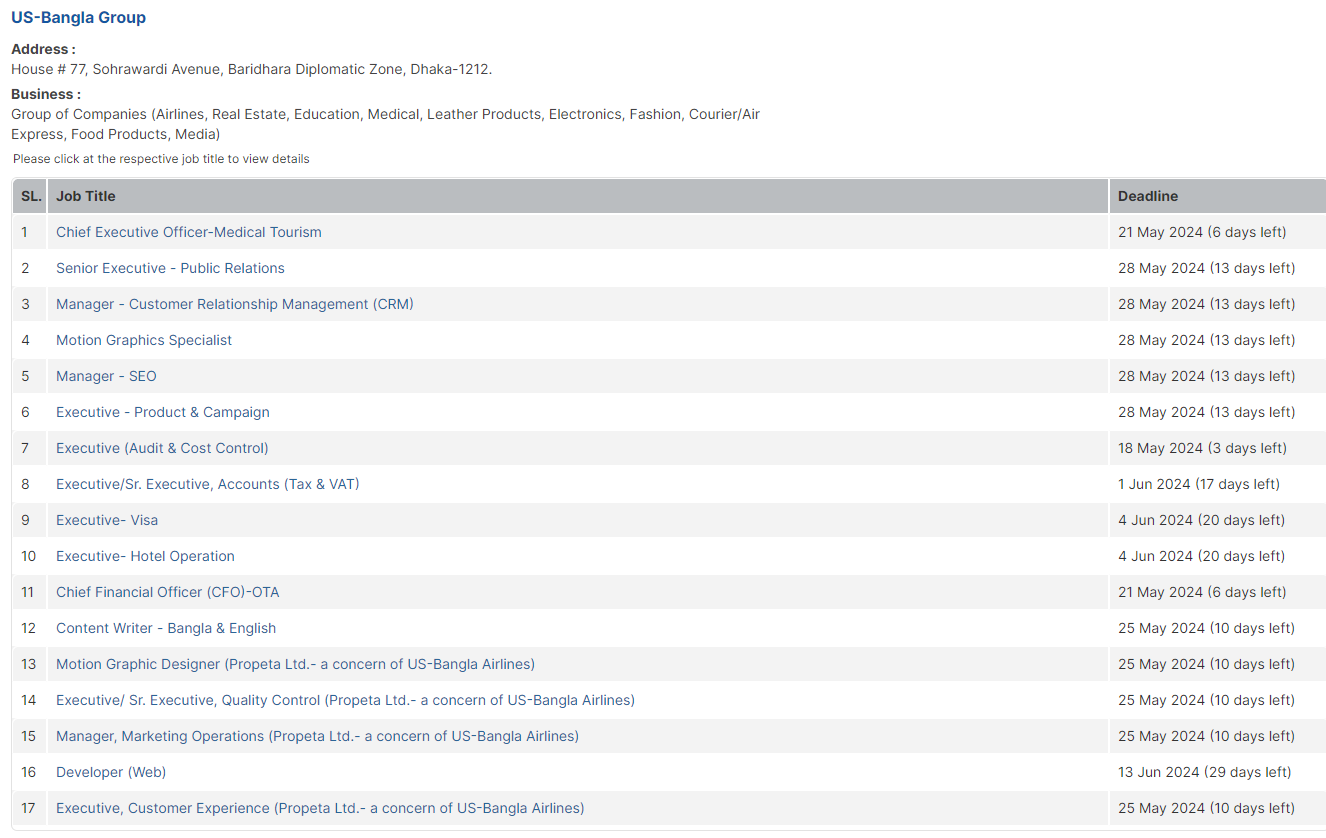Select the Manager - SEO row deadline
This screenshot has height=838, width=1326.
click(x=1206, y=376)
